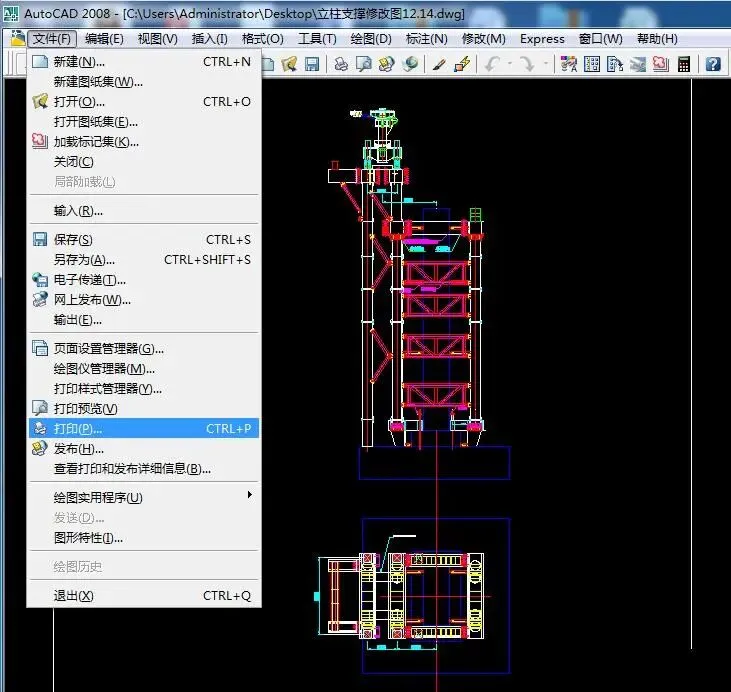Click the open-folder icon in the toolbar
Viewport: 731px width, 692px height.
(x=289, y=64)
